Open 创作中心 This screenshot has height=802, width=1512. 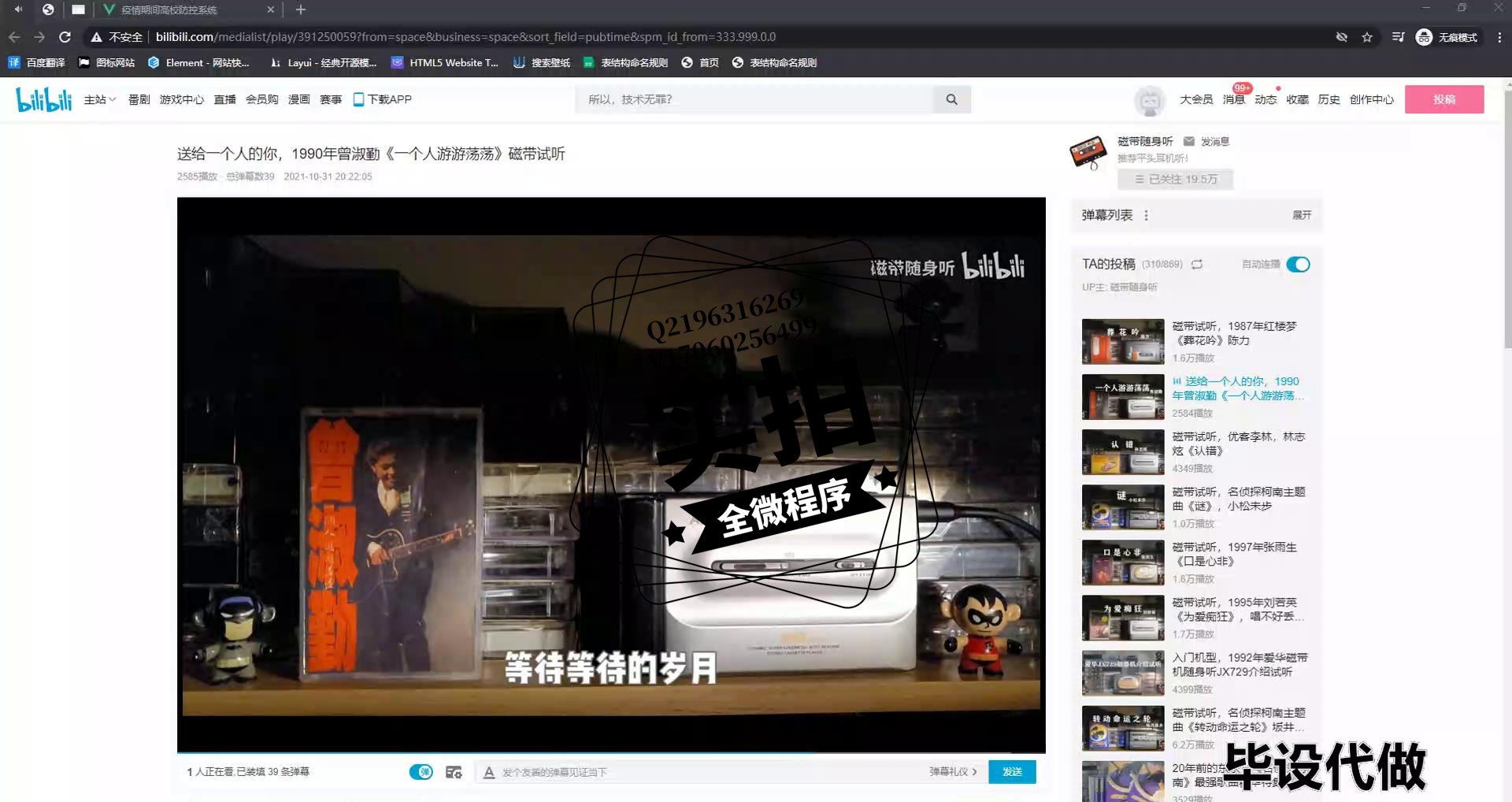[x=1372, y=99]
